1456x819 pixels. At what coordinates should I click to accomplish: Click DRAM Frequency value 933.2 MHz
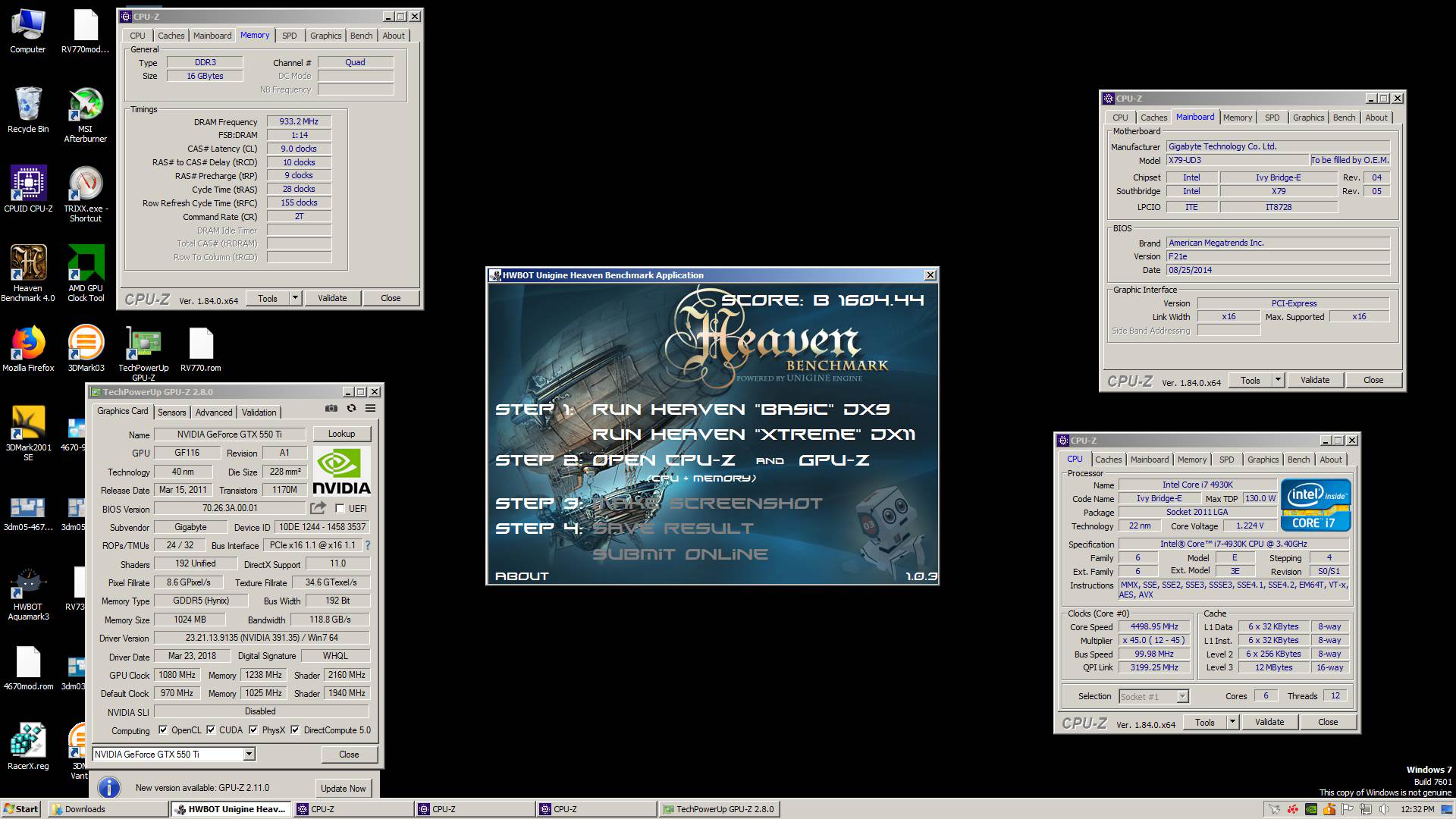pos(299,121)
